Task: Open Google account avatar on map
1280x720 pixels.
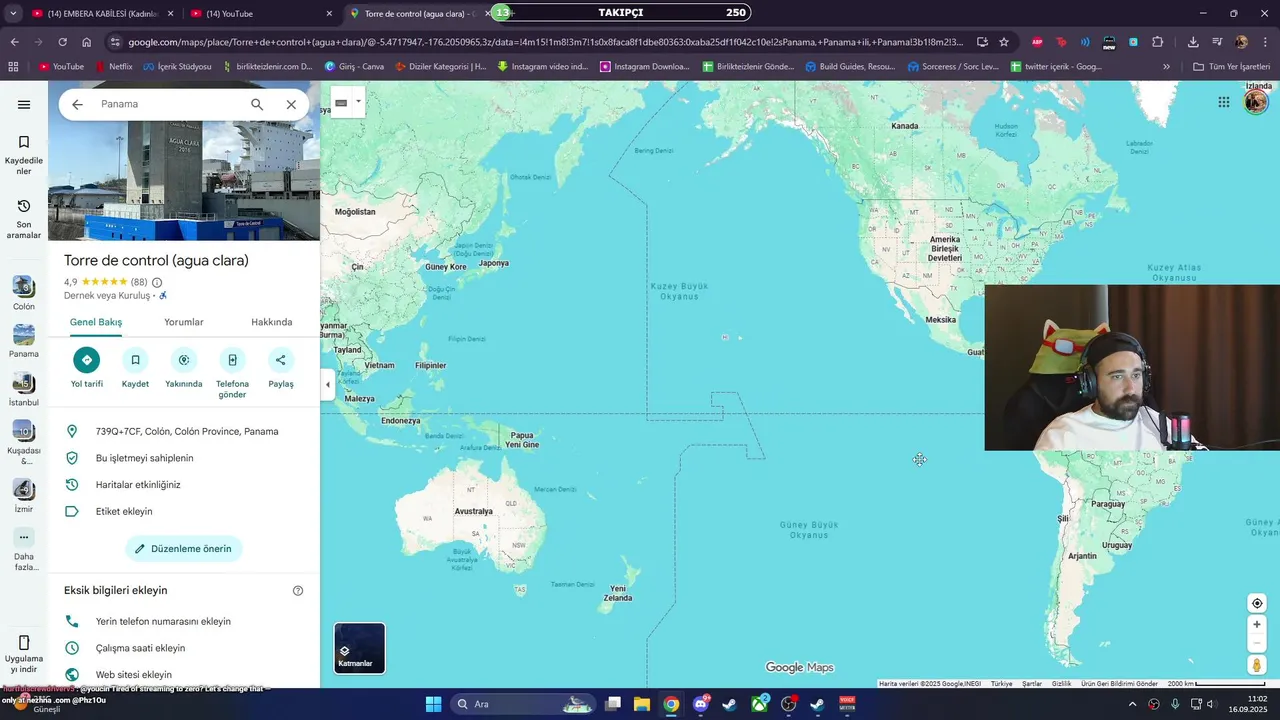Action: point(1256,102)
